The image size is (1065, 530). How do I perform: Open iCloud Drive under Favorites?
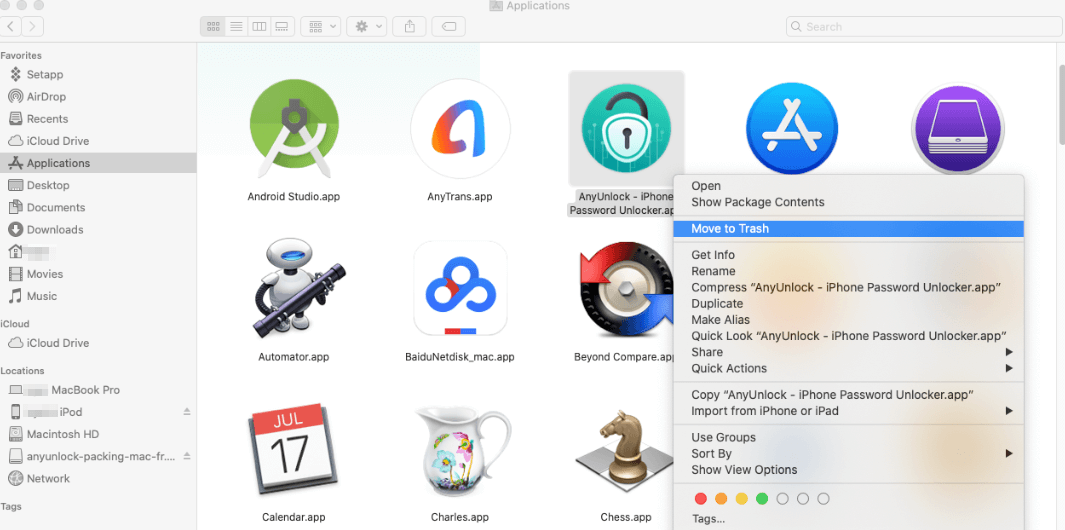(98, 141)
